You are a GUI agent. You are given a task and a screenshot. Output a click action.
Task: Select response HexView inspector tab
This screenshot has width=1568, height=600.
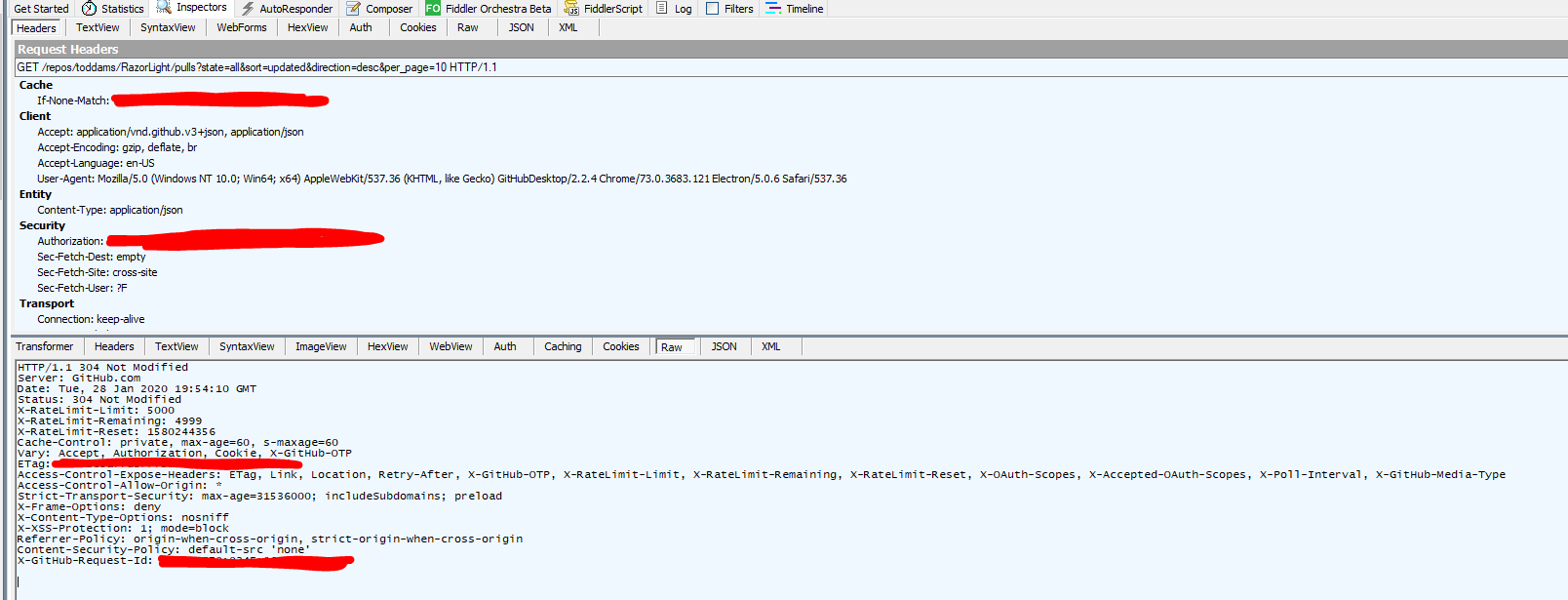coord(387,346)
